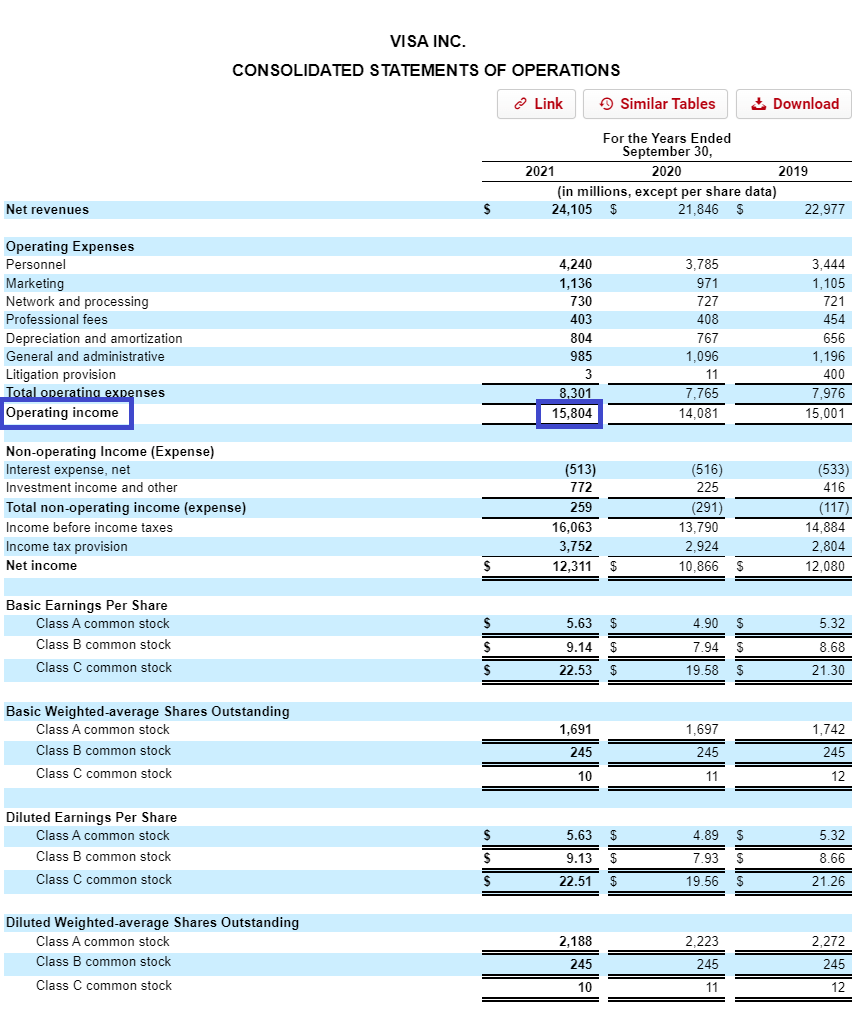Image resolution: width=856 pixels, height=1014 pixels.
Task: Click the Basic Earnings Per Share heading
Action: (87, 605)
